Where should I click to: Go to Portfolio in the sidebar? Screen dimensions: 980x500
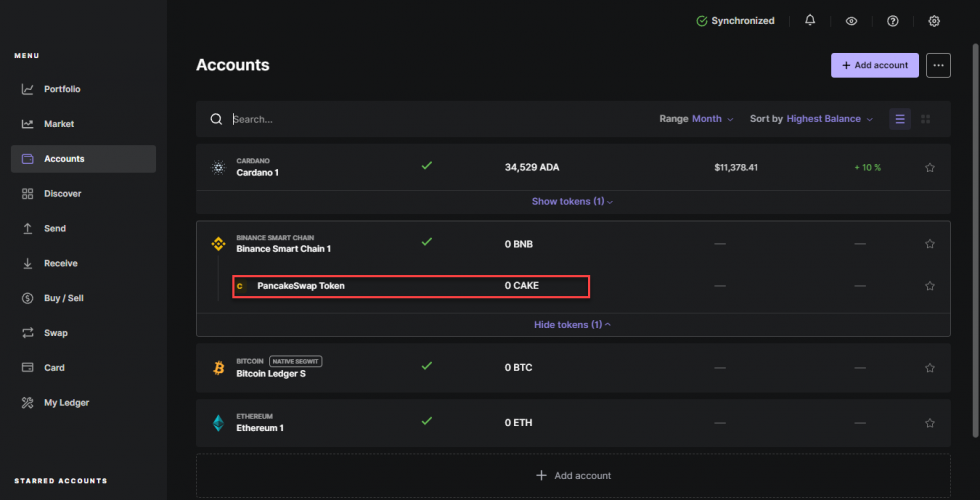coord(62,89)
